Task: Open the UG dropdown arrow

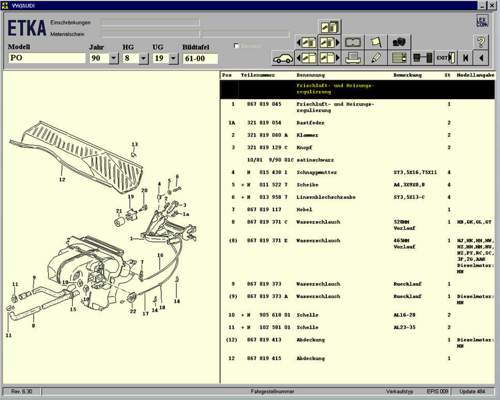Action: point(173,58)
